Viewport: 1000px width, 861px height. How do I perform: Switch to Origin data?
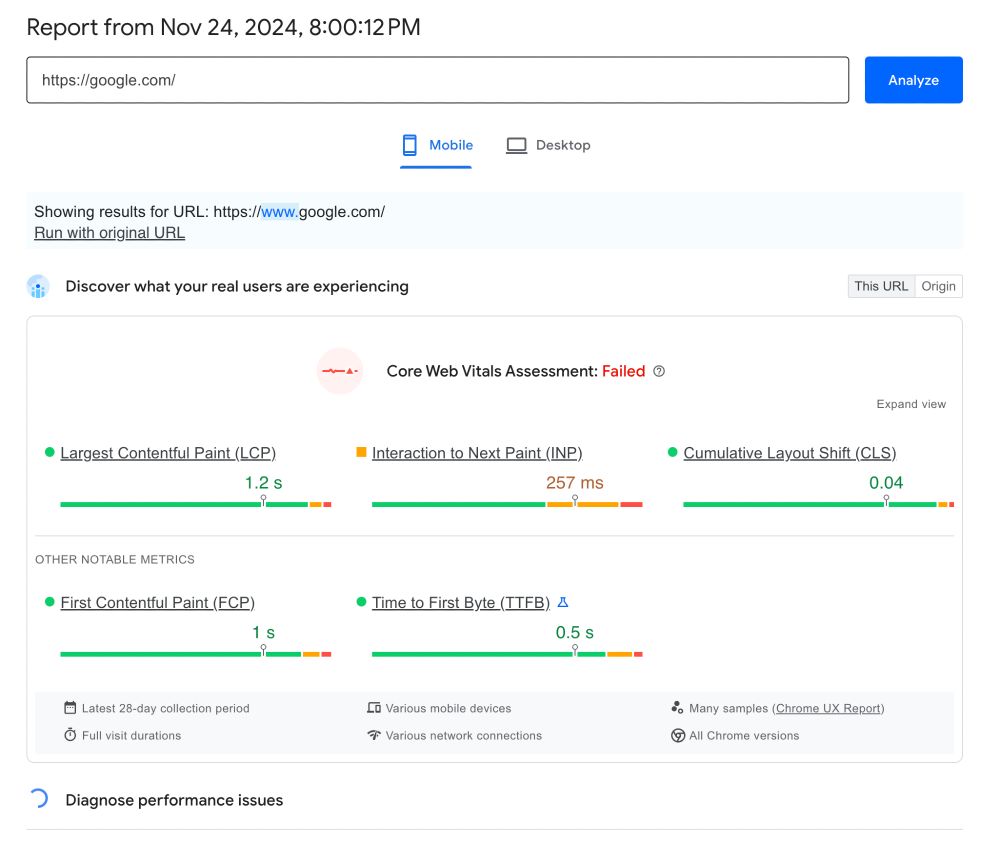coord(938,286)
